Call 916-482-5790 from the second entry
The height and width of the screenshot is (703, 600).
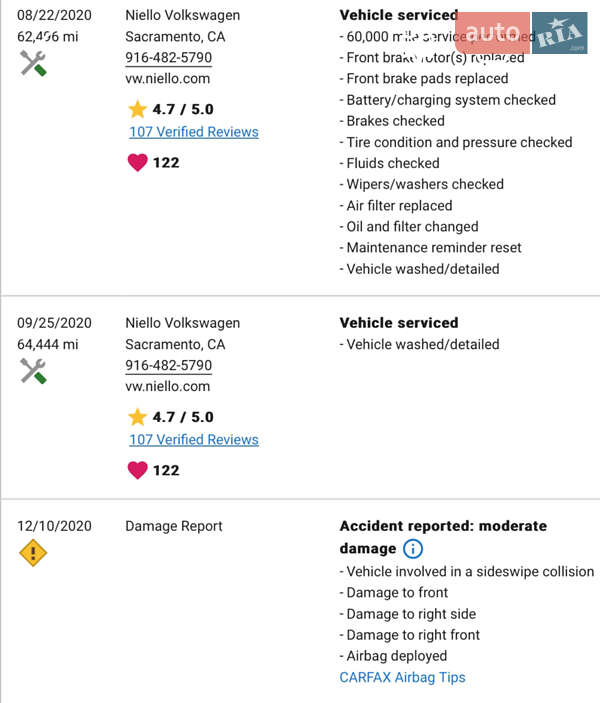(x=168, y=365)
